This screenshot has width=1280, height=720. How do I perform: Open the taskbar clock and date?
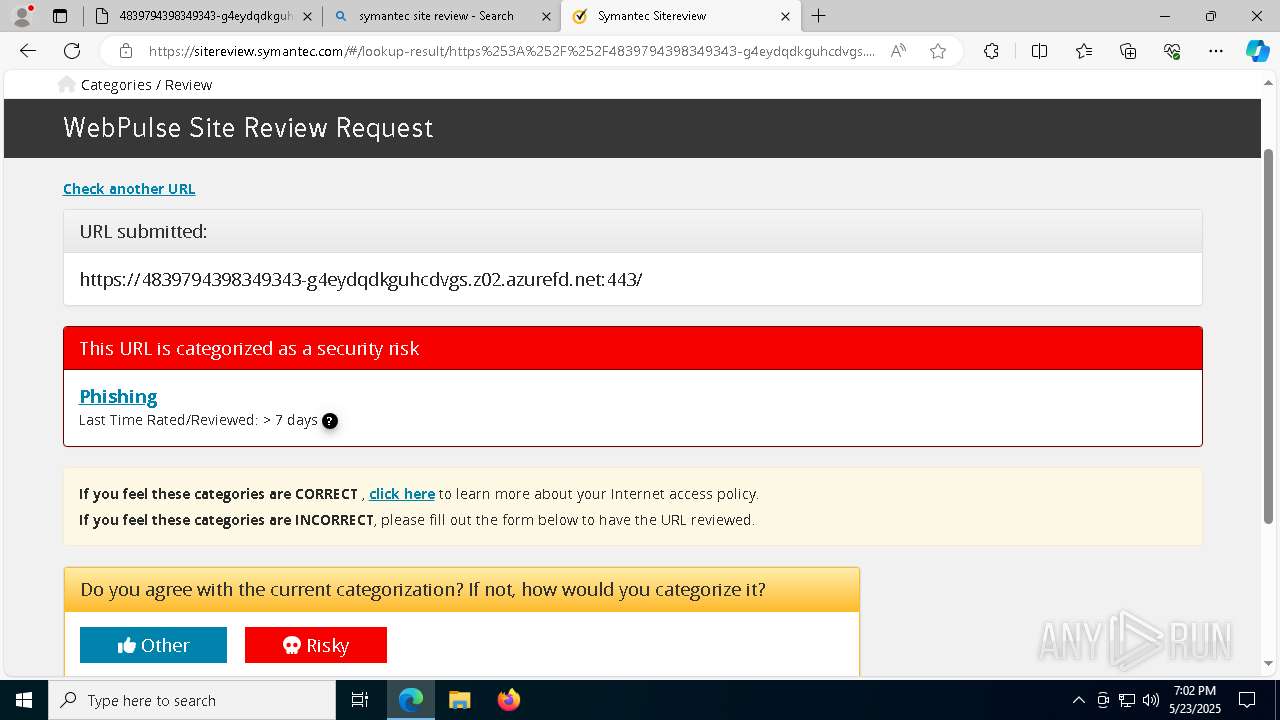(1194, 700)
